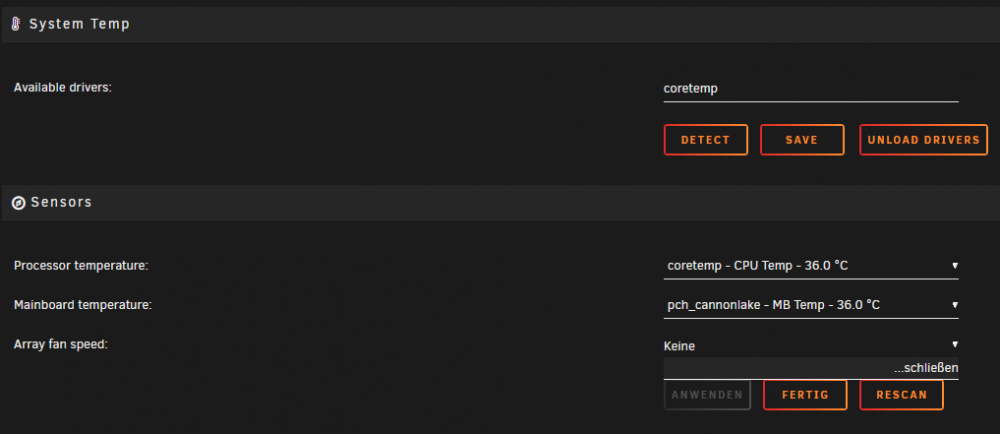Click the greyed-out ANWENDEN button
This screenshot has width=1000, height=434.
(x=707, y=395)
